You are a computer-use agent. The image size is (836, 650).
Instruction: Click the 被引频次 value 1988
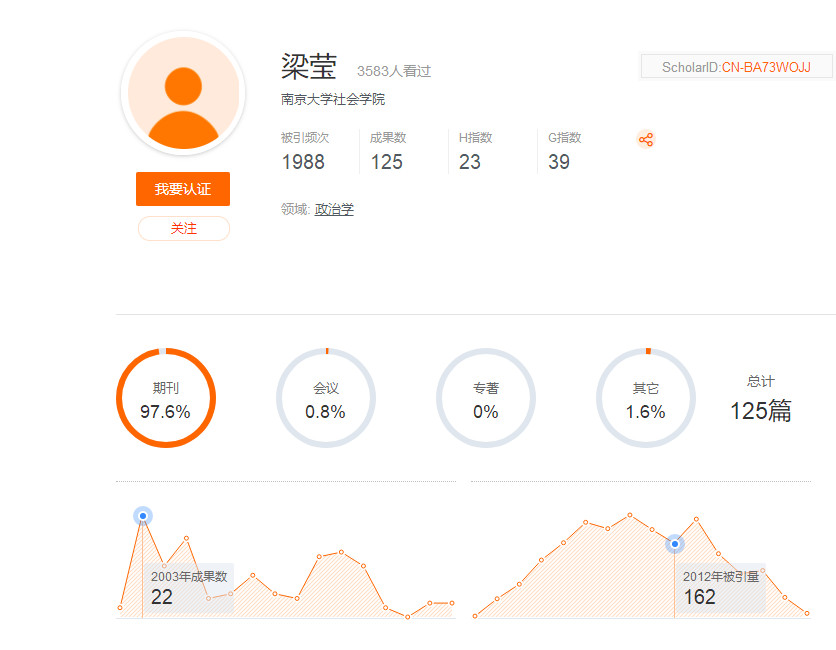tap(303, 162)
